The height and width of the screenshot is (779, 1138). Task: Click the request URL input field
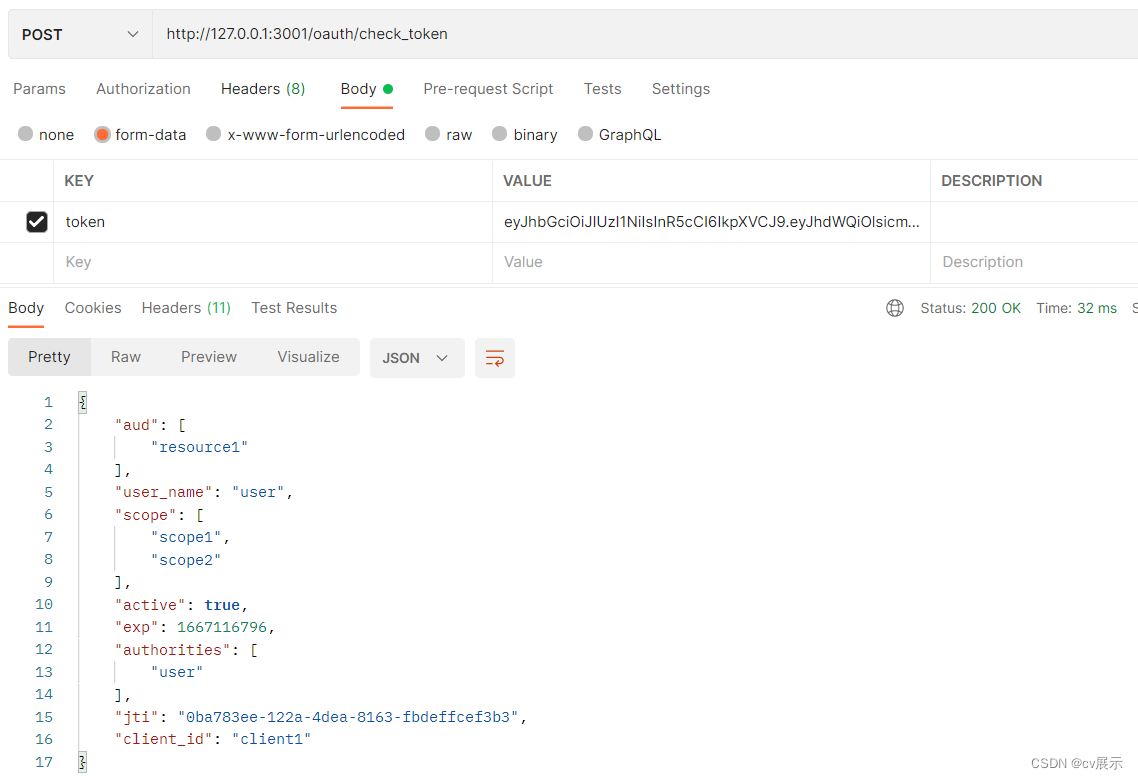[x=640, y=34]
